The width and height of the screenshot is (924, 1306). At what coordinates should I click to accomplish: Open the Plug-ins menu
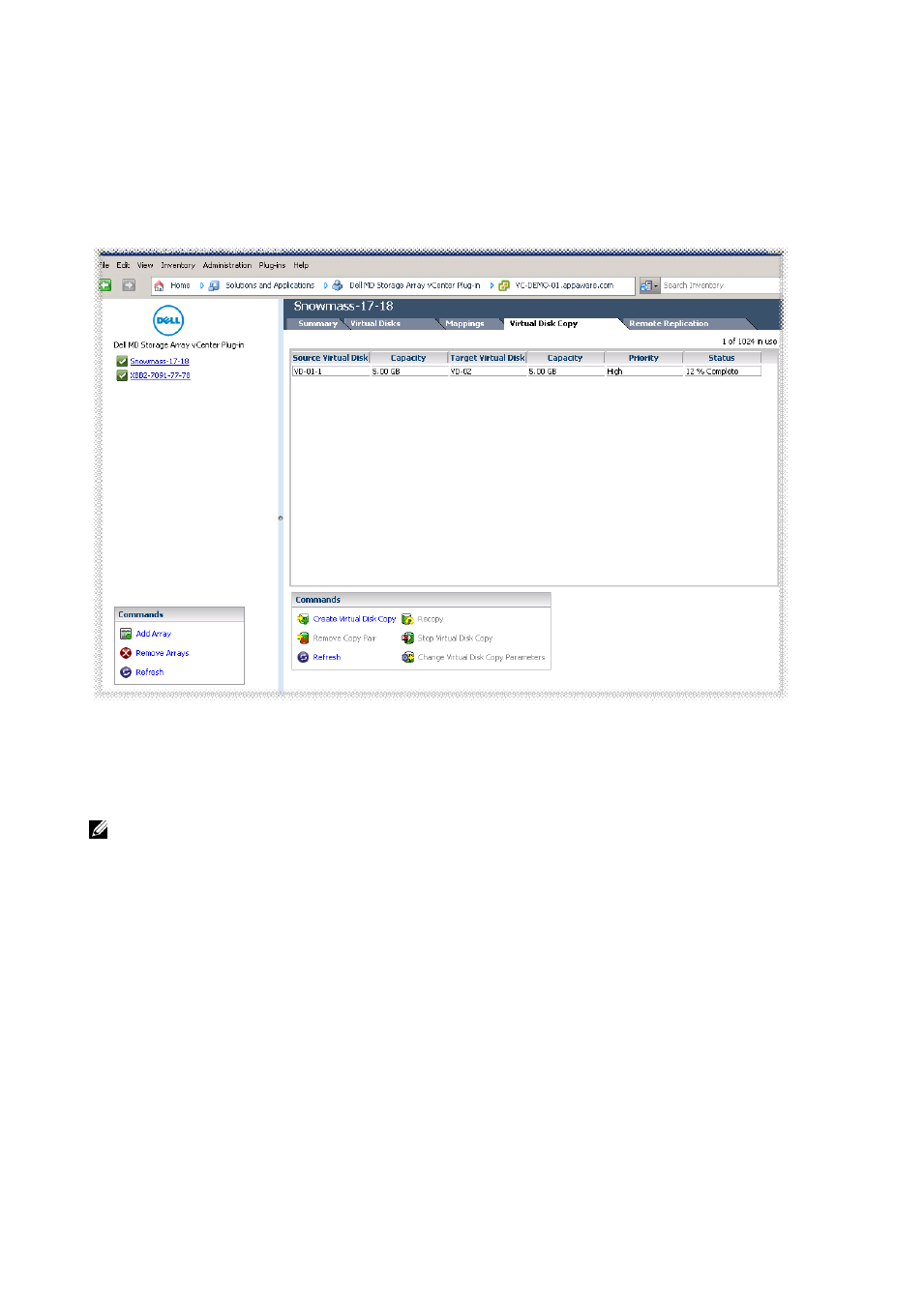(x=272, y=265)
